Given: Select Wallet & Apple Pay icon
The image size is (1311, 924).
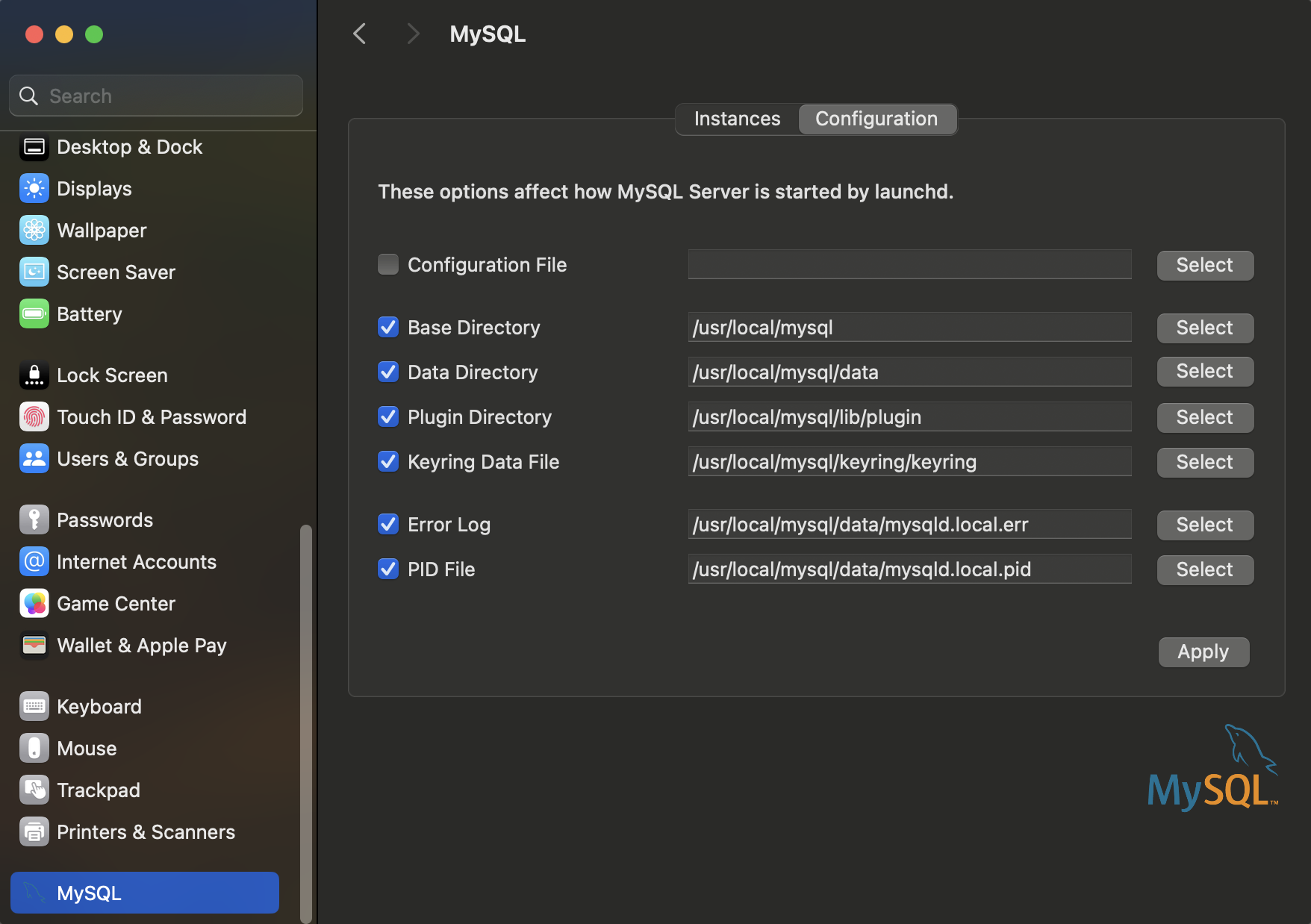Looking at the screenshot, I should point(34,646).
